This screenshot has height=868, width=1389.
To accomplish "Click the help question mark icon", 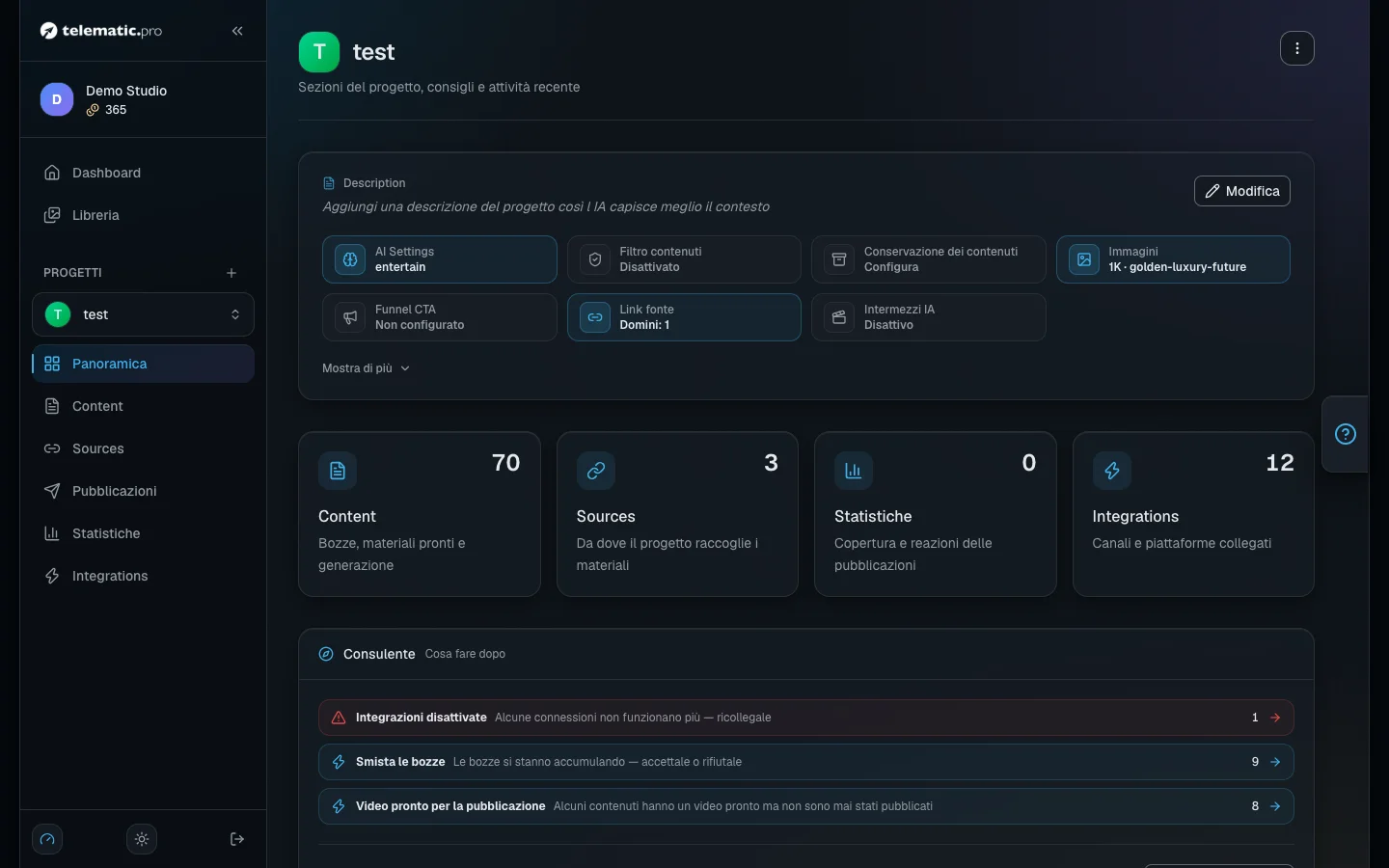I will click(x=1346, y=434).
